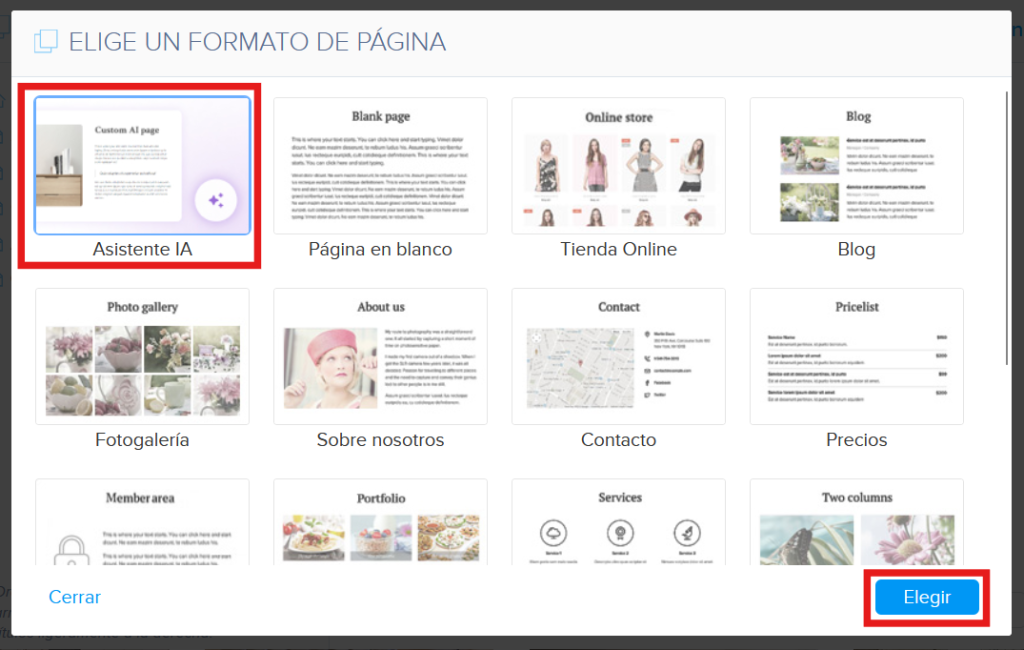The image size is (1024, 650).
Task: Click the Cerrar link to close dialog
Action: pos(75,597)
